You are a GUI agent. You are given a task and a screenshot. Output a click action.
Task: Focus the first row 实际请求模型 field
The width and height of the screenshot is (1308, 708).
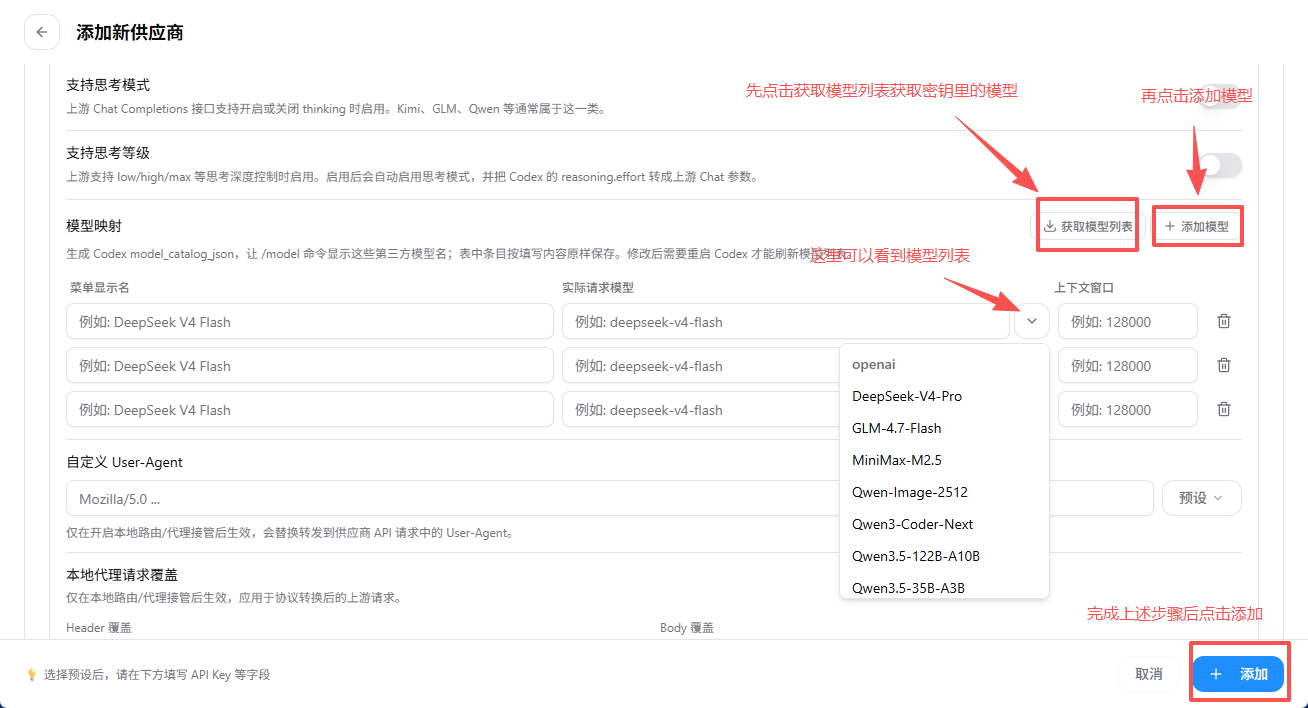coord(786,321)
